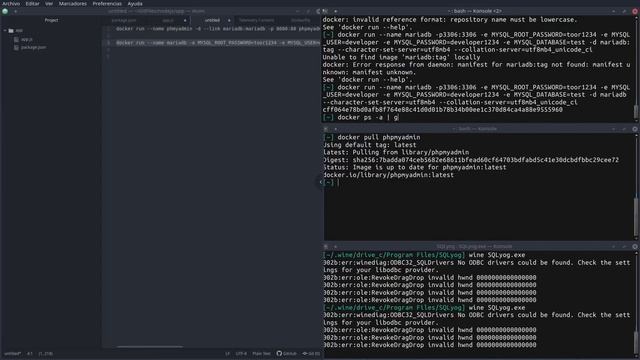Image resolution: width=640 pixels, height=360 pixels.
Task: Open the Ver menu
Action: point(49,3)
